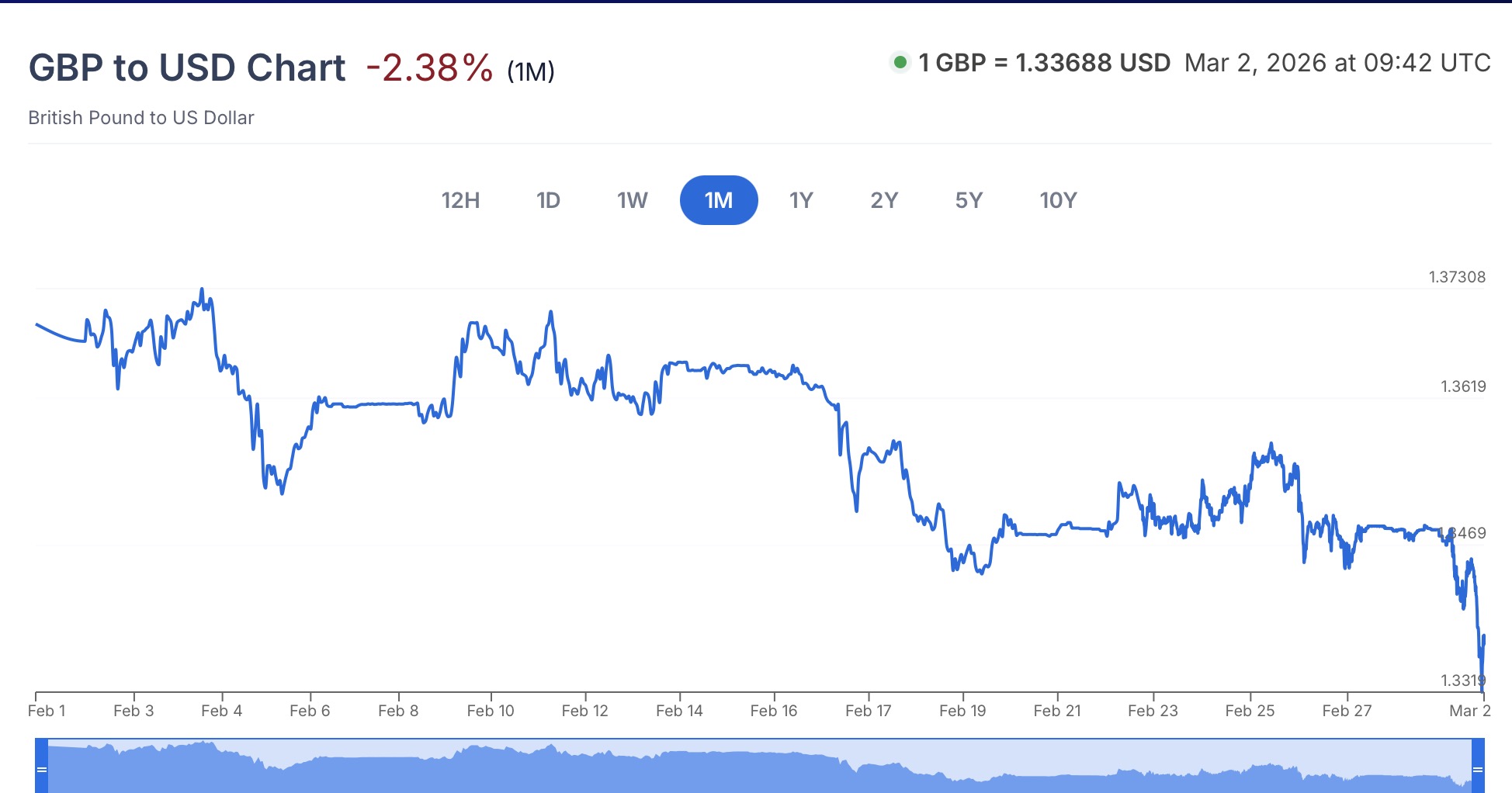Switch to the 1Y time range
1512x793 pixels.
coord(801,200)
